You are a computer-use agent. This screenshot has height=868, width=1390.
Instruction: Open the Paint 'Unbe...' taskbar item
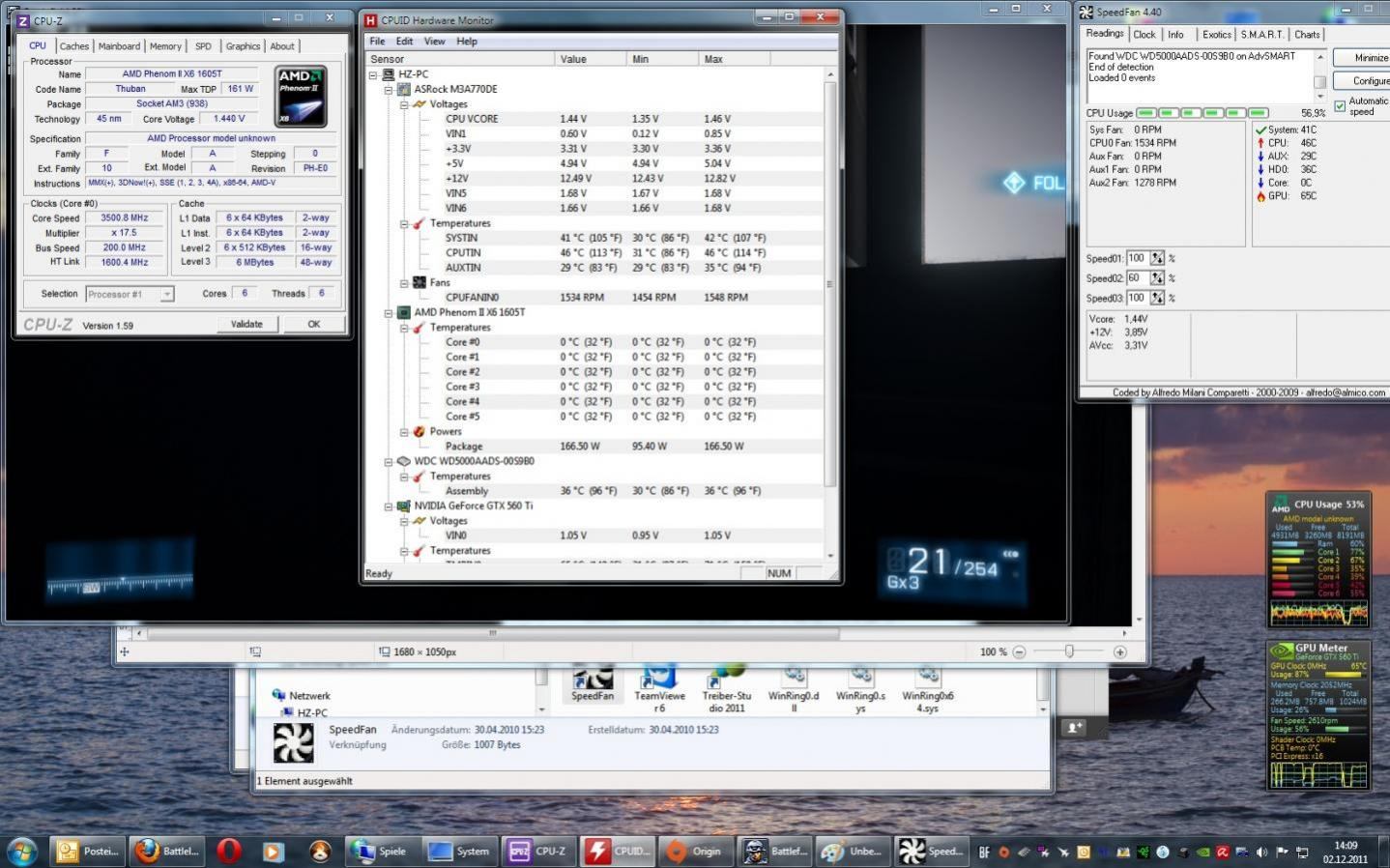point(854,852)
